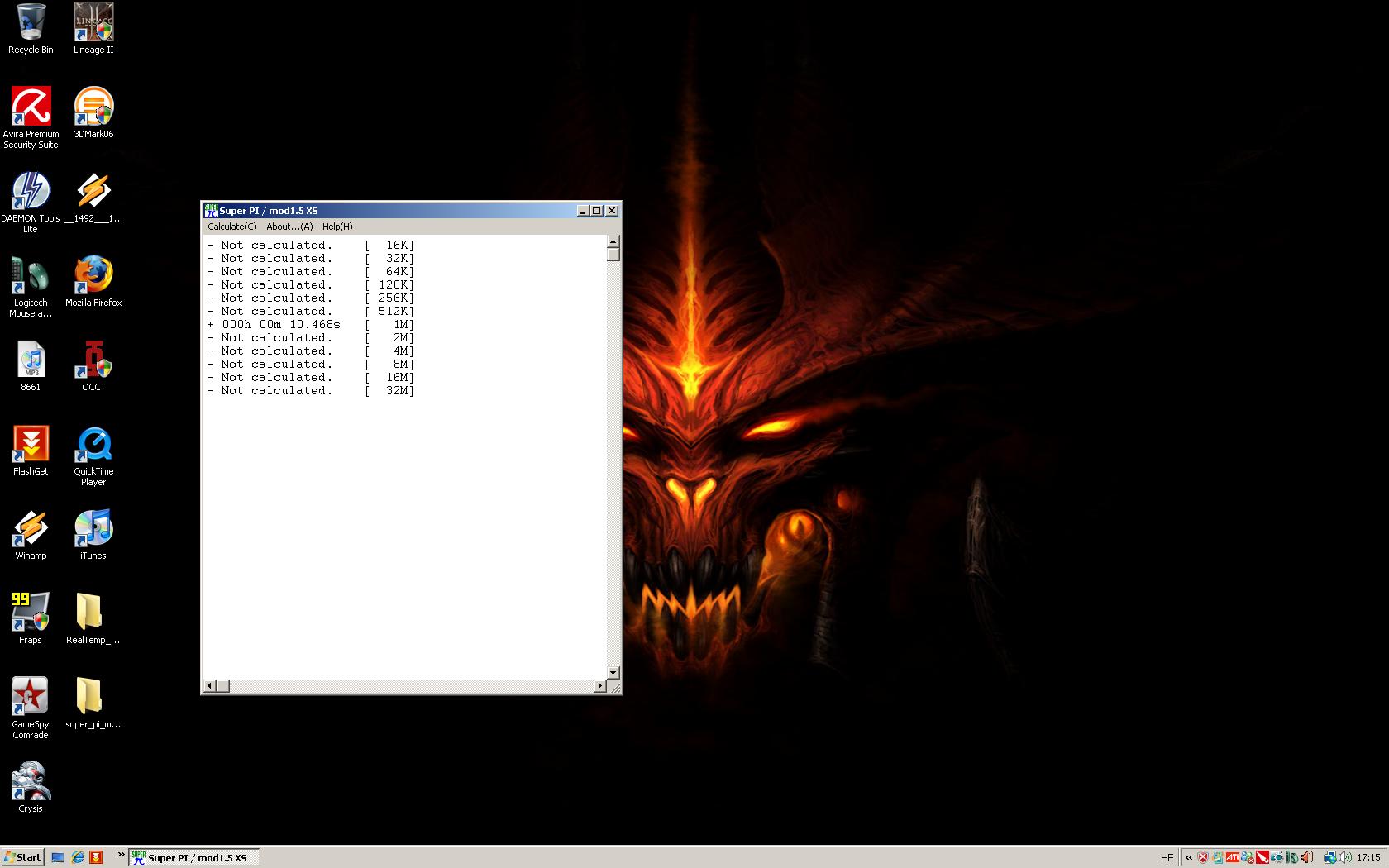Click Show Desktop in Quick Launch
Viewport: 1389px width, 868px height.
(58, 857)
